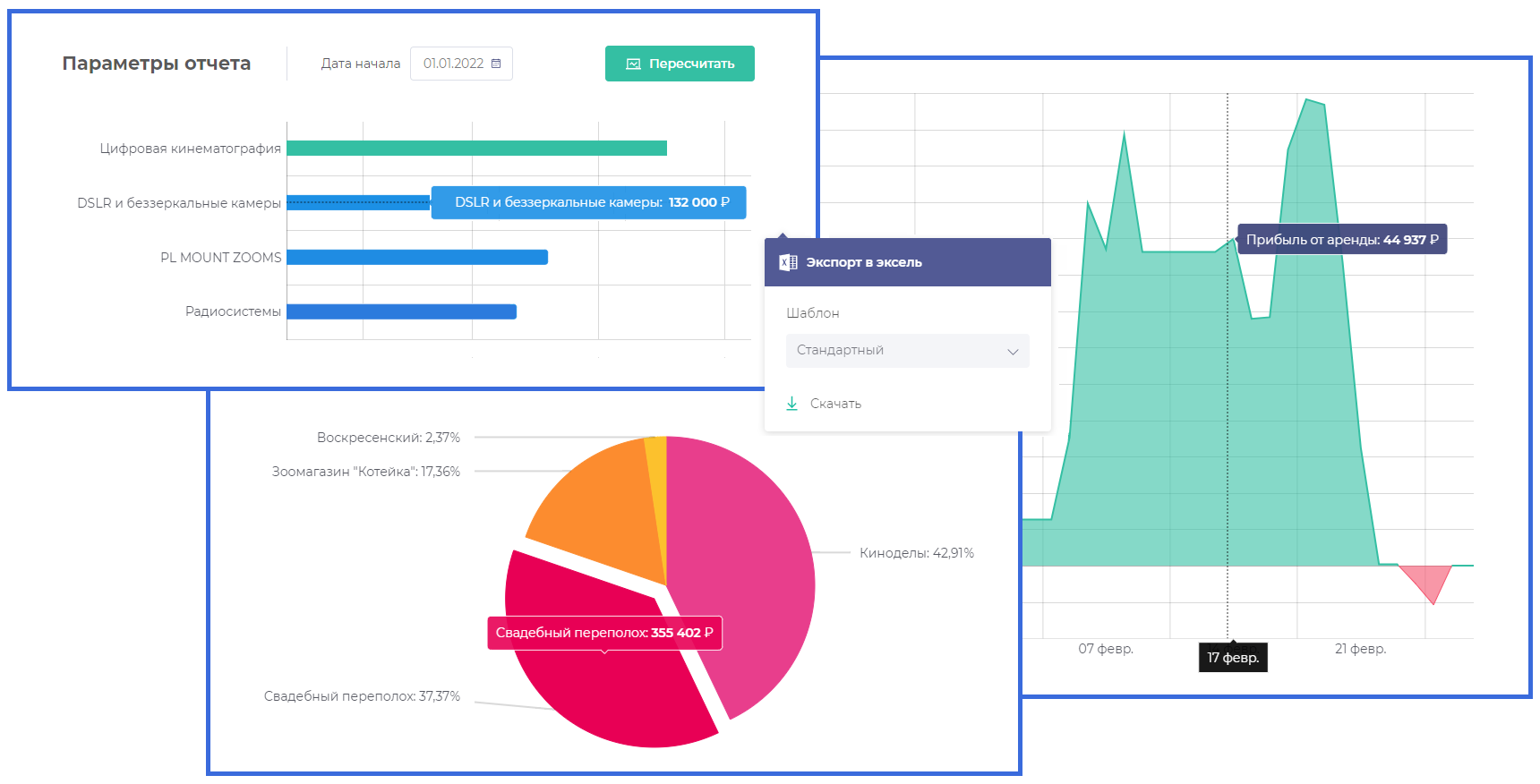This screenshot has height=784, width=1540.
Task: Click the Свадебный переполох: 37,37% label
Action: tap(362, 696)
